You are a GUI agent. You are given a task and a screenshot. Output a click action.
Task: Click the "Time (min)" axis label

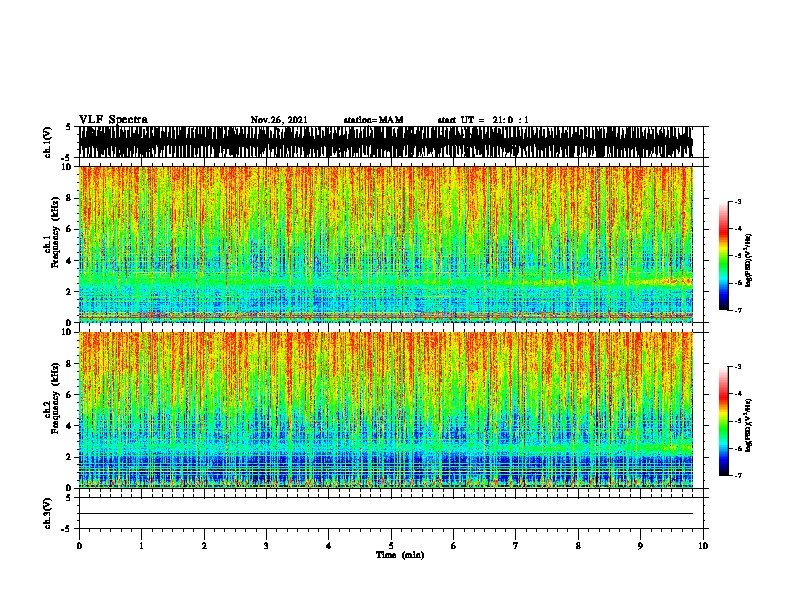pyautogui.click(x=400, y=555)
